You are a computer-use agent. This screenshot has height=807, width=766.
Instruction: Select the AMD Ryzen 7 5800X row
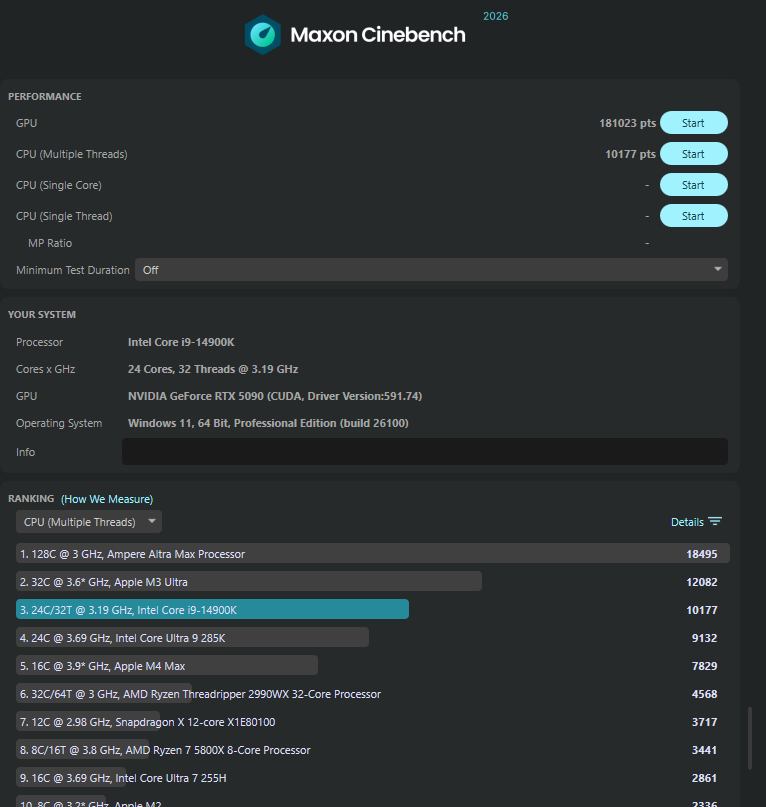373,750
